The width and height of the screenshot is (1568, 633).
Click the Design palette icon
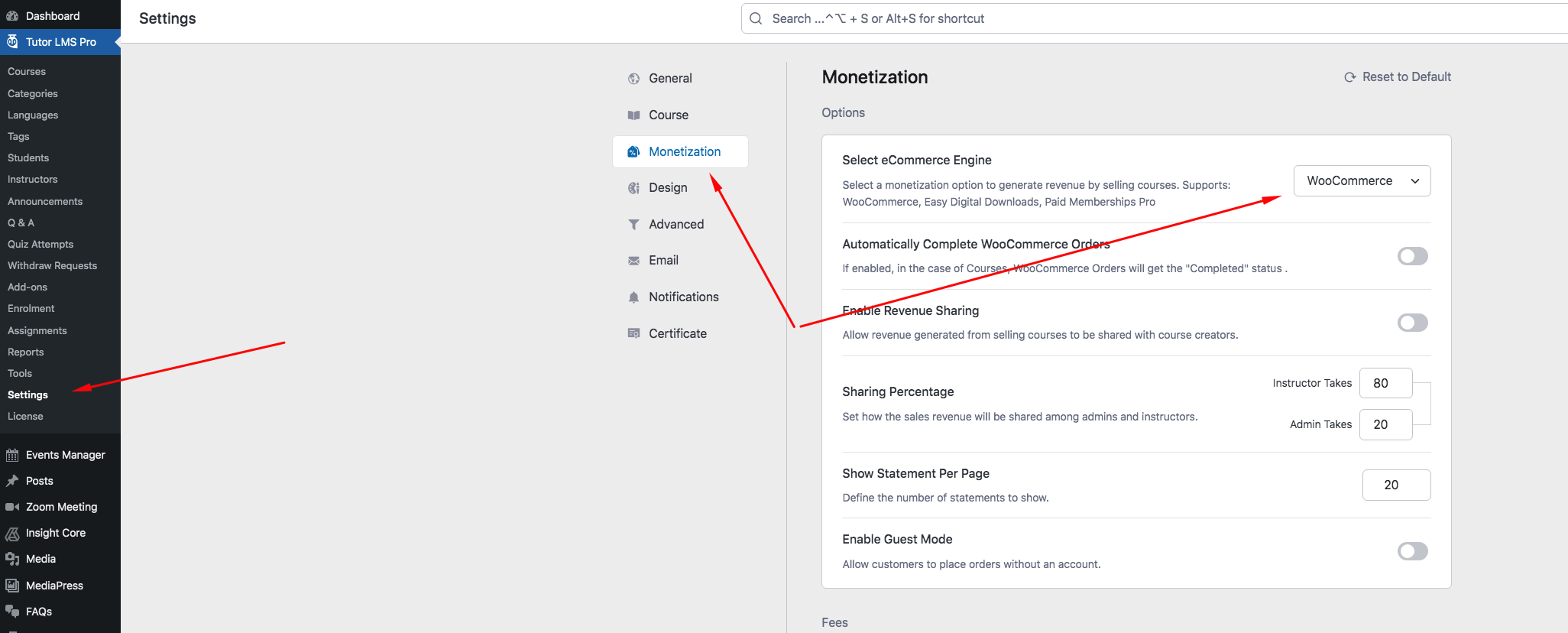point(633,188)
